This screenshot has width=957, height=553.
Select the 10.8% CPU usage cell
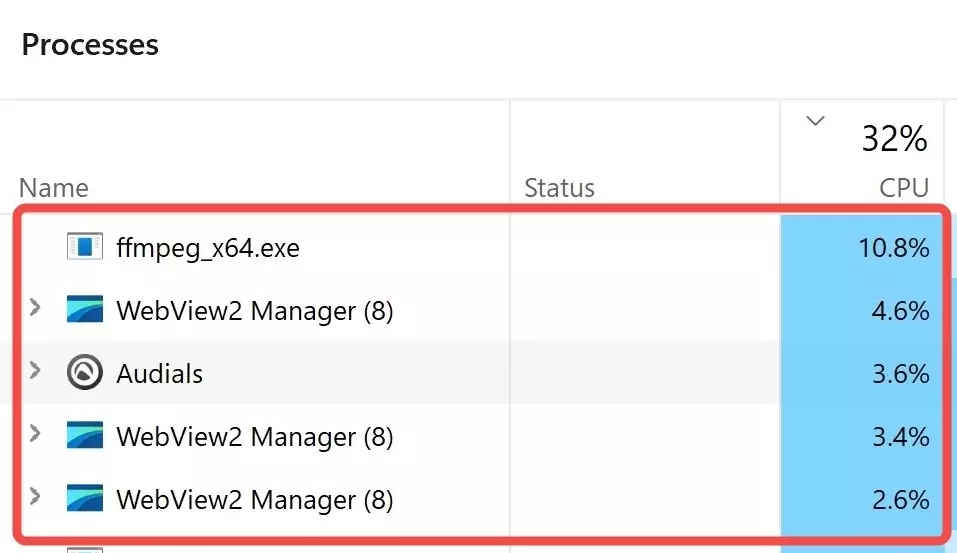894,248
